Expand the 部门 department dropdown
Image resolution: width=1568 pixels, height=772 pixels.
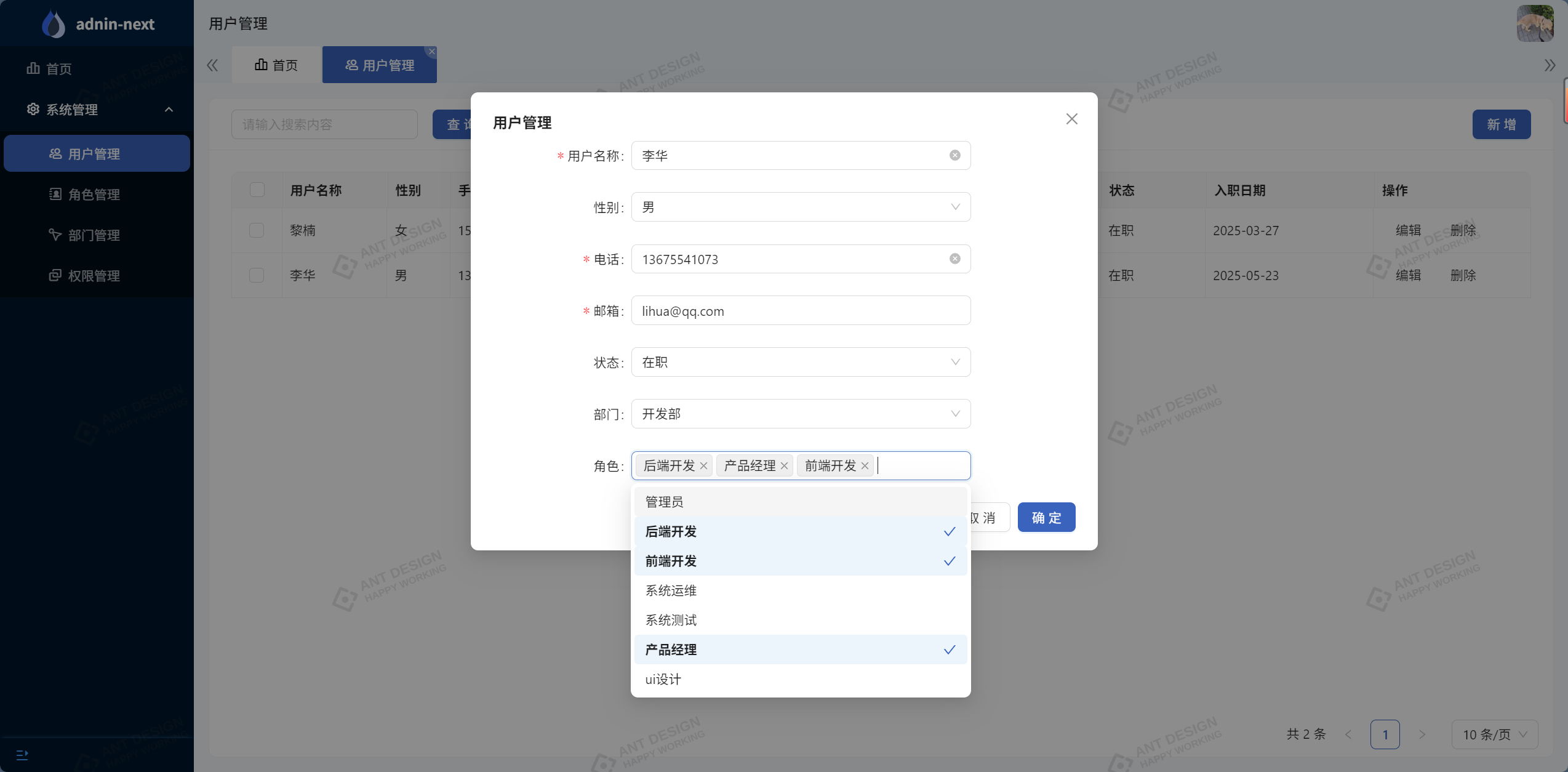pyautogui.click(x=800, y=414)
